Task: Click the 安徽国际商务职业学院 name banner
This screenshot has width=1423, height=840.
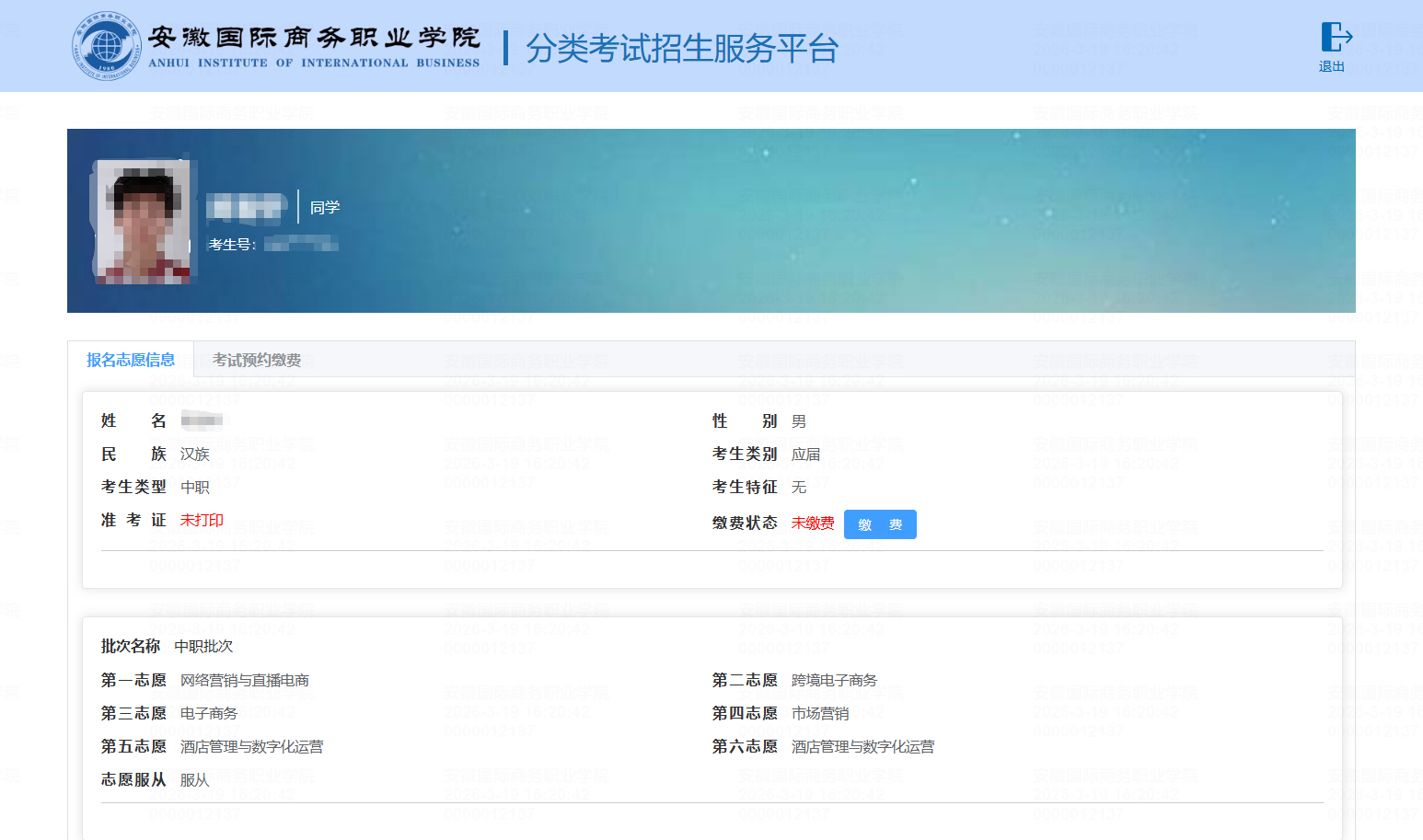Action: 314,47
